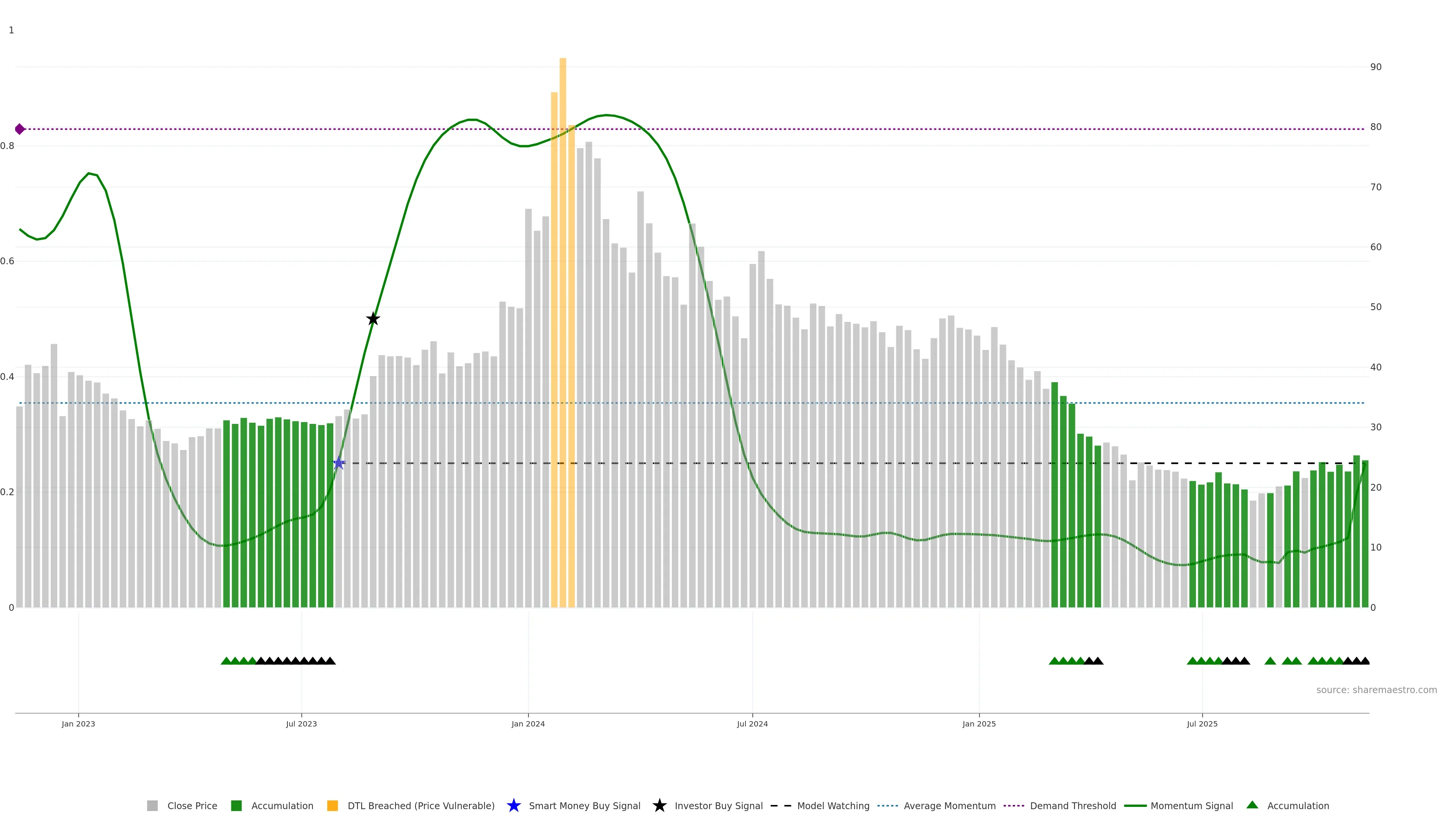Toggle Average Momentum legend item

coord(949,806)
